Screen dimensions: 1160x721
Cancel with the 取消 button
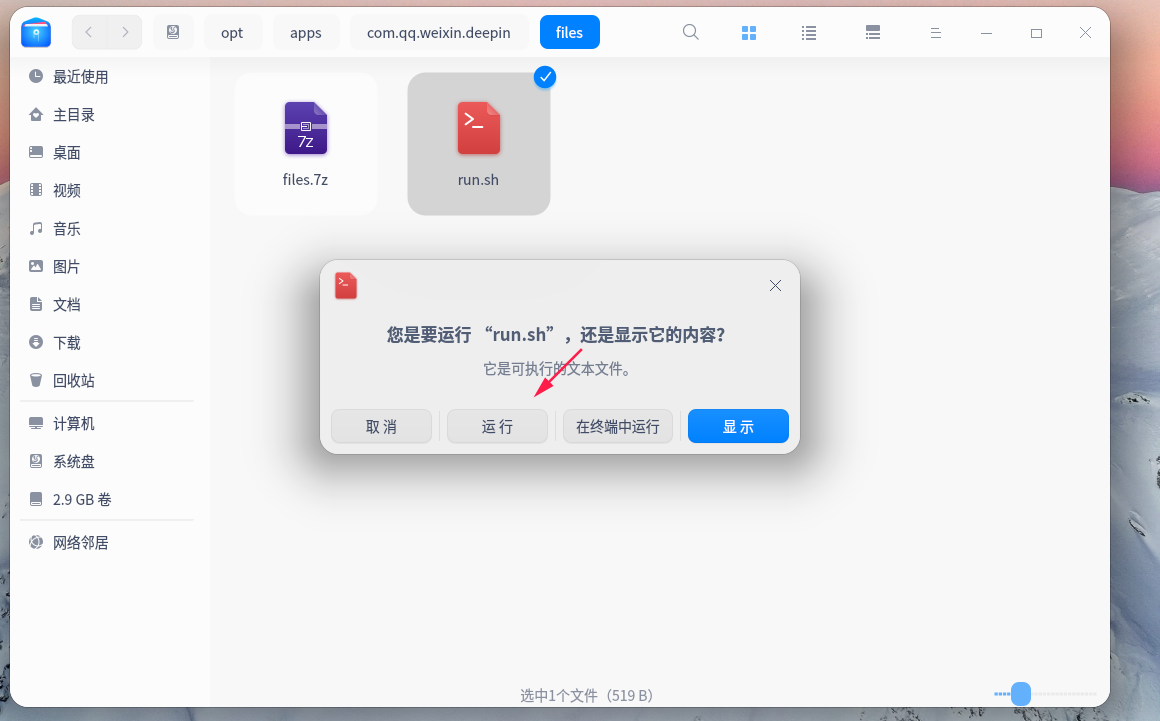pyautogui.click(x=381, y=427)
